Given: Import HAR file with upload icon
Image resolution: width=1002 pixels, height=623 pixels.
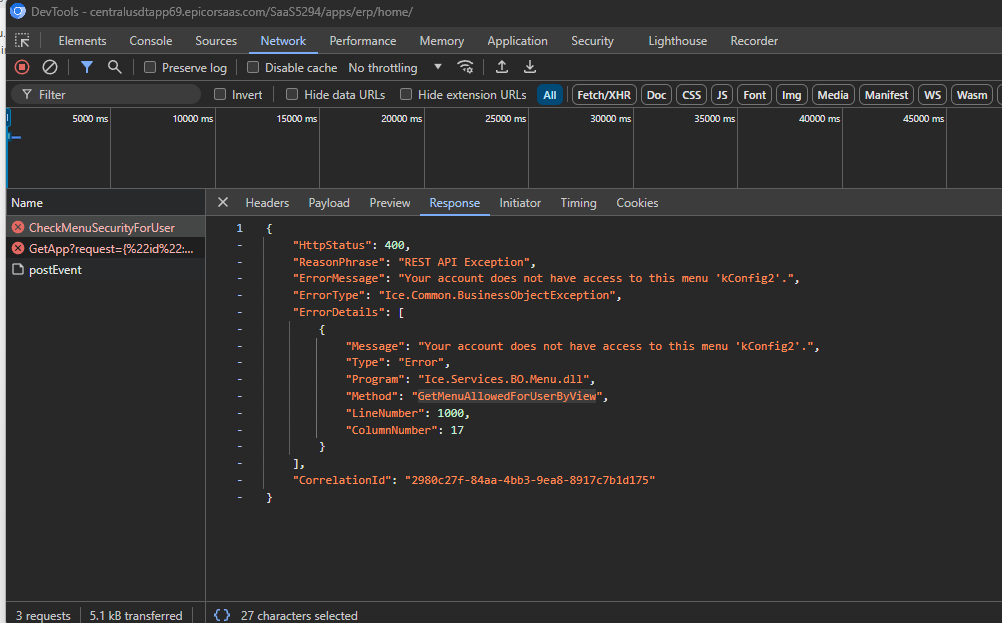Looking at the screenshot, I should 502,67.
